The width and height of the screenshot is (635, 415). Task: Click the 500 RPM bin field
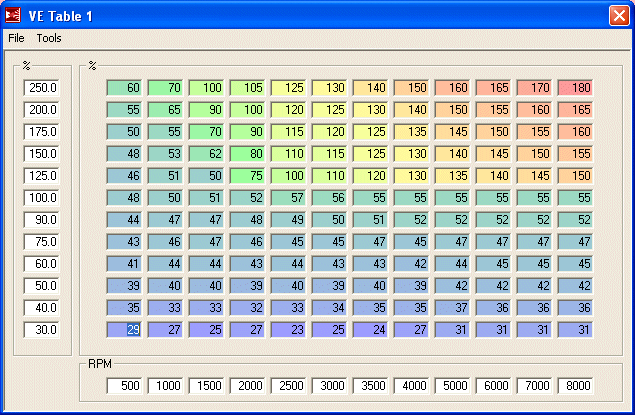tap(127, 386)
